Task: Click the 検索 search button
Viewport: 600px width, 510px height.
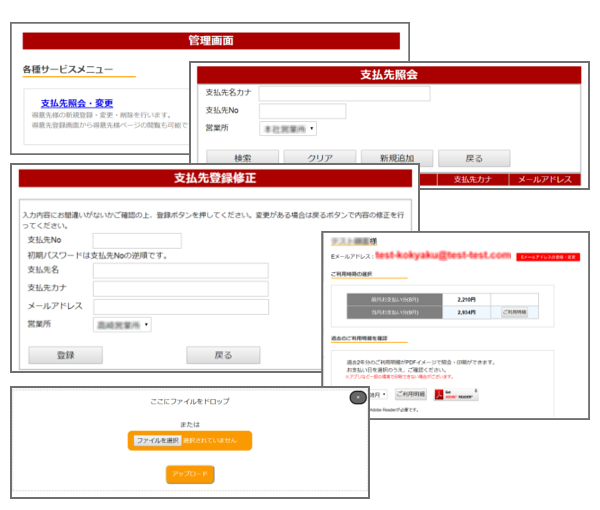Action: (242, 158)
